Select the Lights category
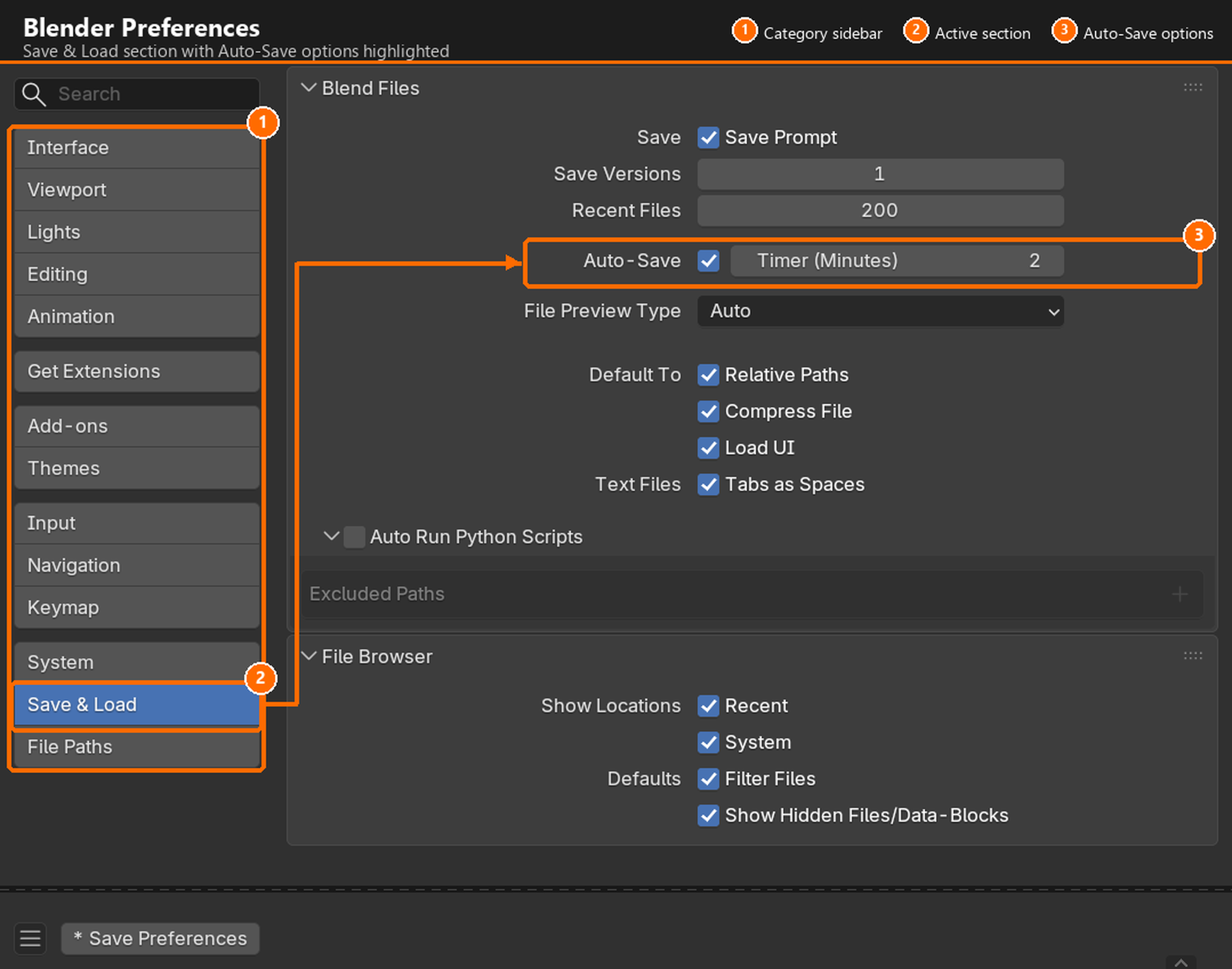This screenshot has height=969, width=1232. 137,232
